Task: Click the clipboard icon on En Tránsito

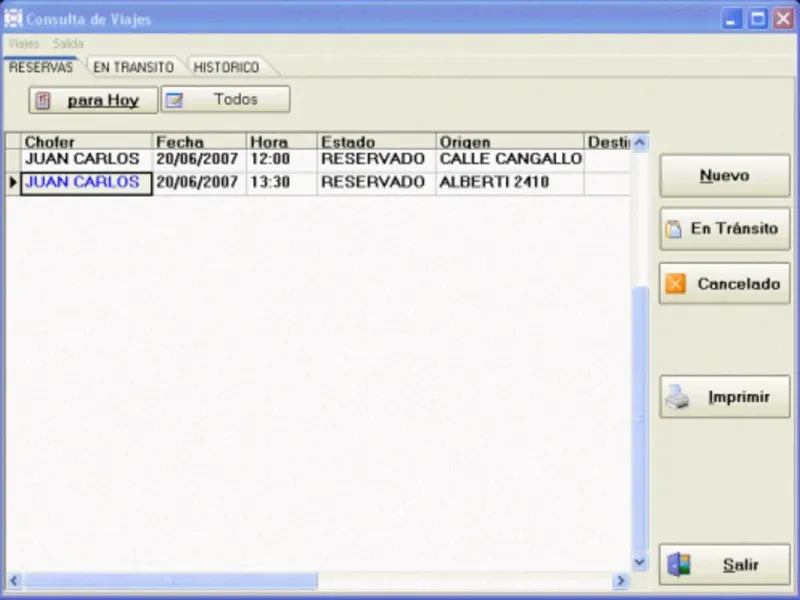Action: point(673,229)
